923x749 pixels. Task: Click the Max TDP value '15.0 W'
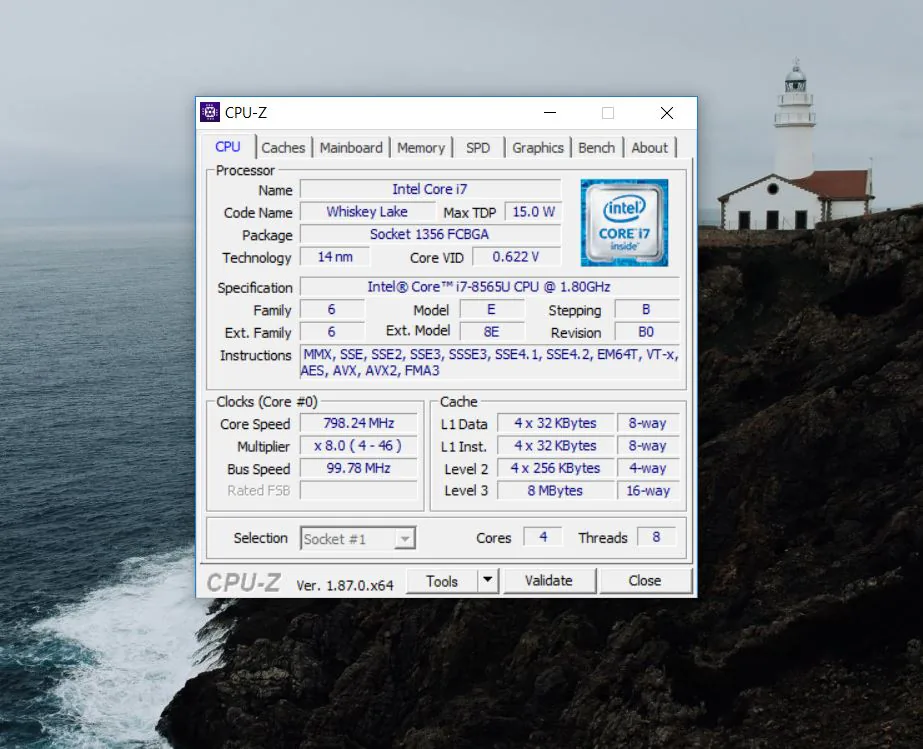pos(533,212)
